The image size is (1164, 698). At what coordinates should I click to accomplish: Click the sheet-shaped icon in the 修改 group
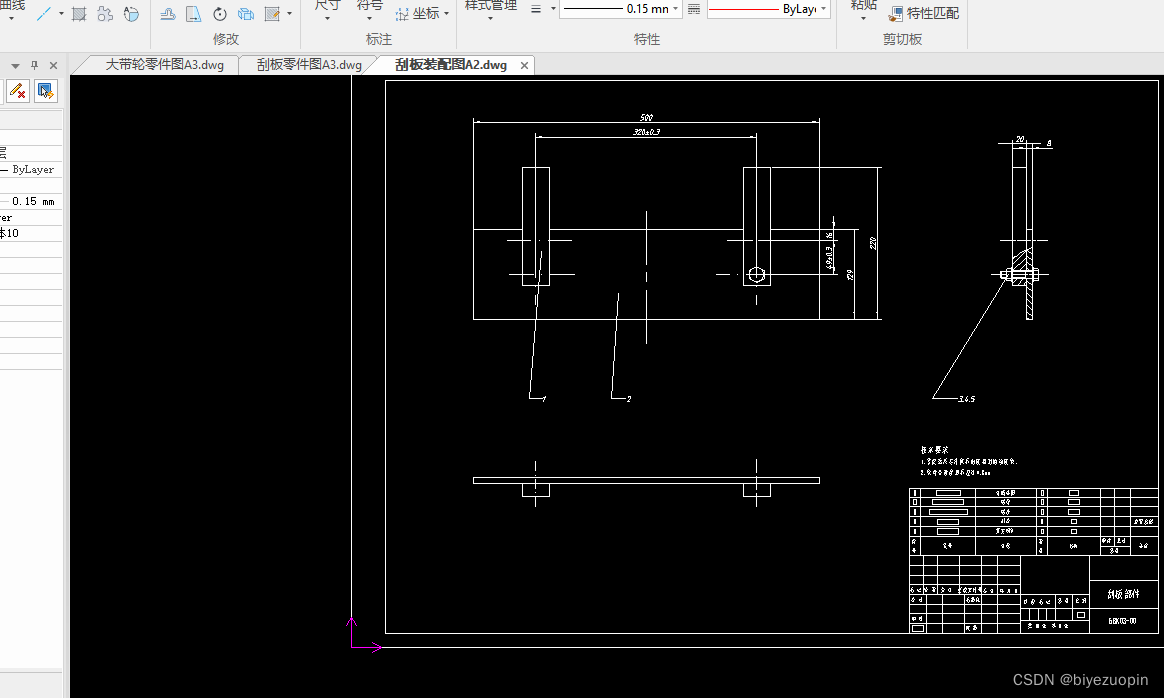pos(194,13)
